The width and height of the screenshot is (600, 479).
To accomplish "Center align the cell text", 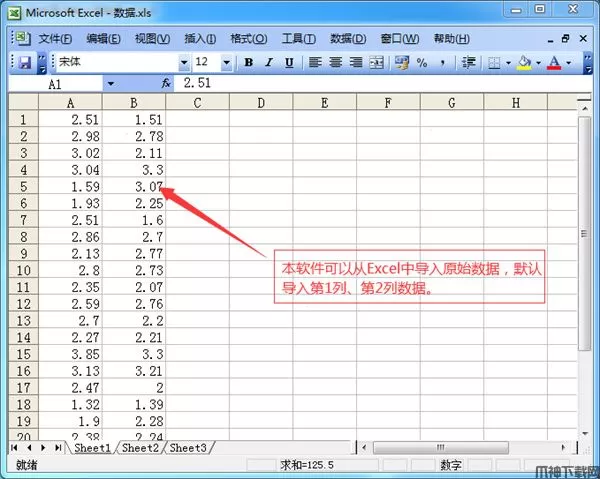I will (x=334, y=62).
